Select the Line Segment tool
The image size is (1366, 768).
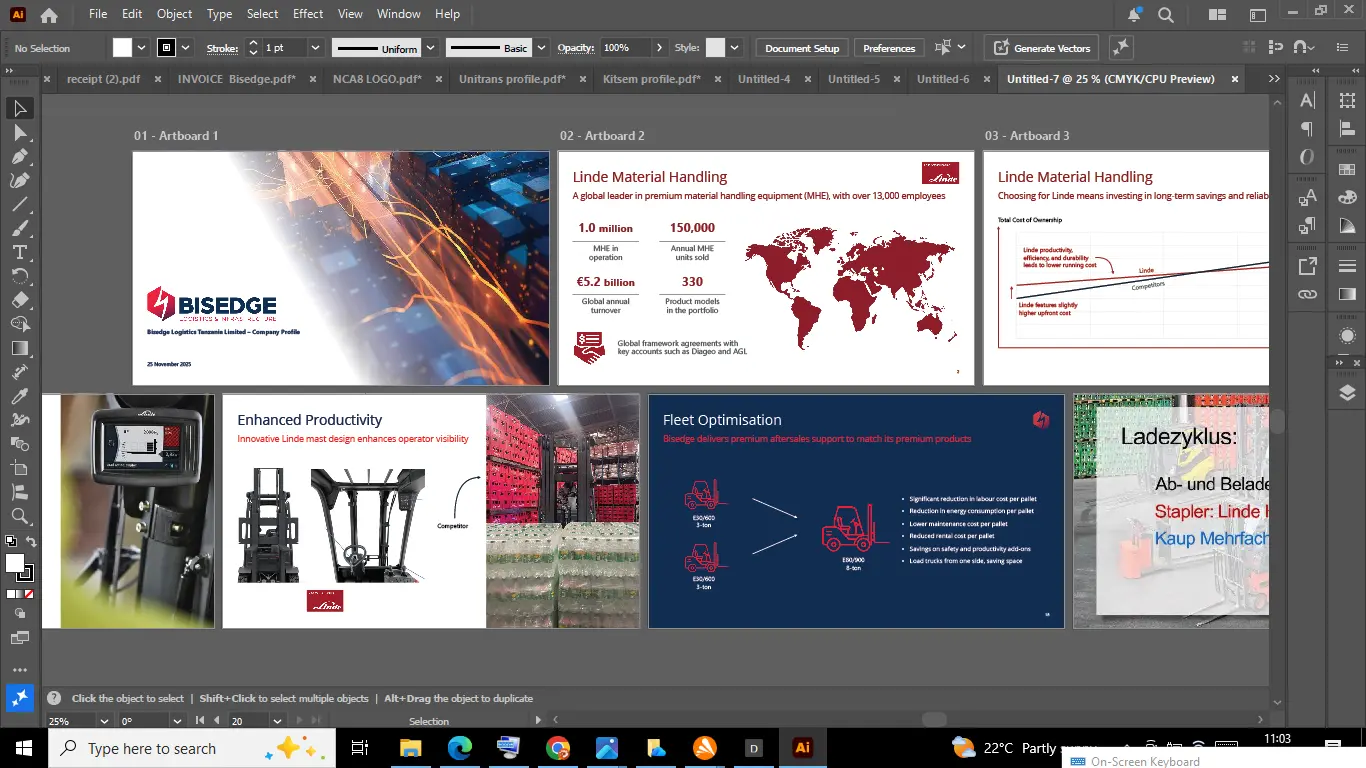click(20, 204)
